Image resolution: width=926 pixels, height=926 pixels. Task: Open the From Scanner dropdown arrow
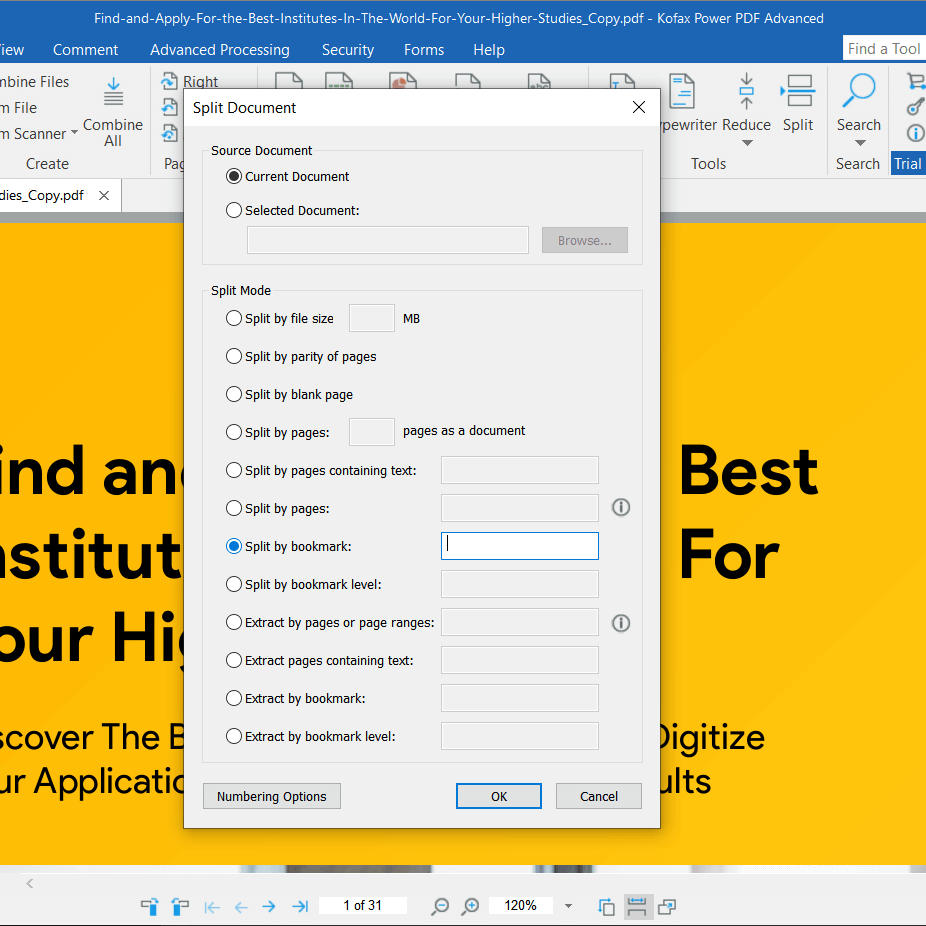(x=74, y=132)
